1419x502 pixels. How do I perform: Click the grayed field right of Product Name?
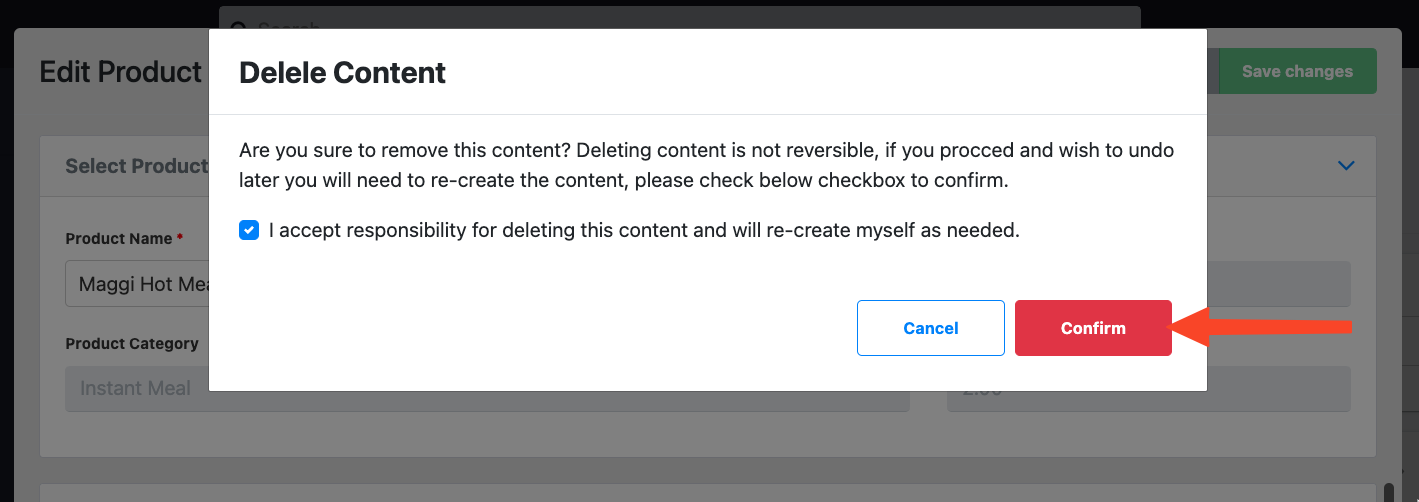pyautogui.click(x=1278, y=284)
